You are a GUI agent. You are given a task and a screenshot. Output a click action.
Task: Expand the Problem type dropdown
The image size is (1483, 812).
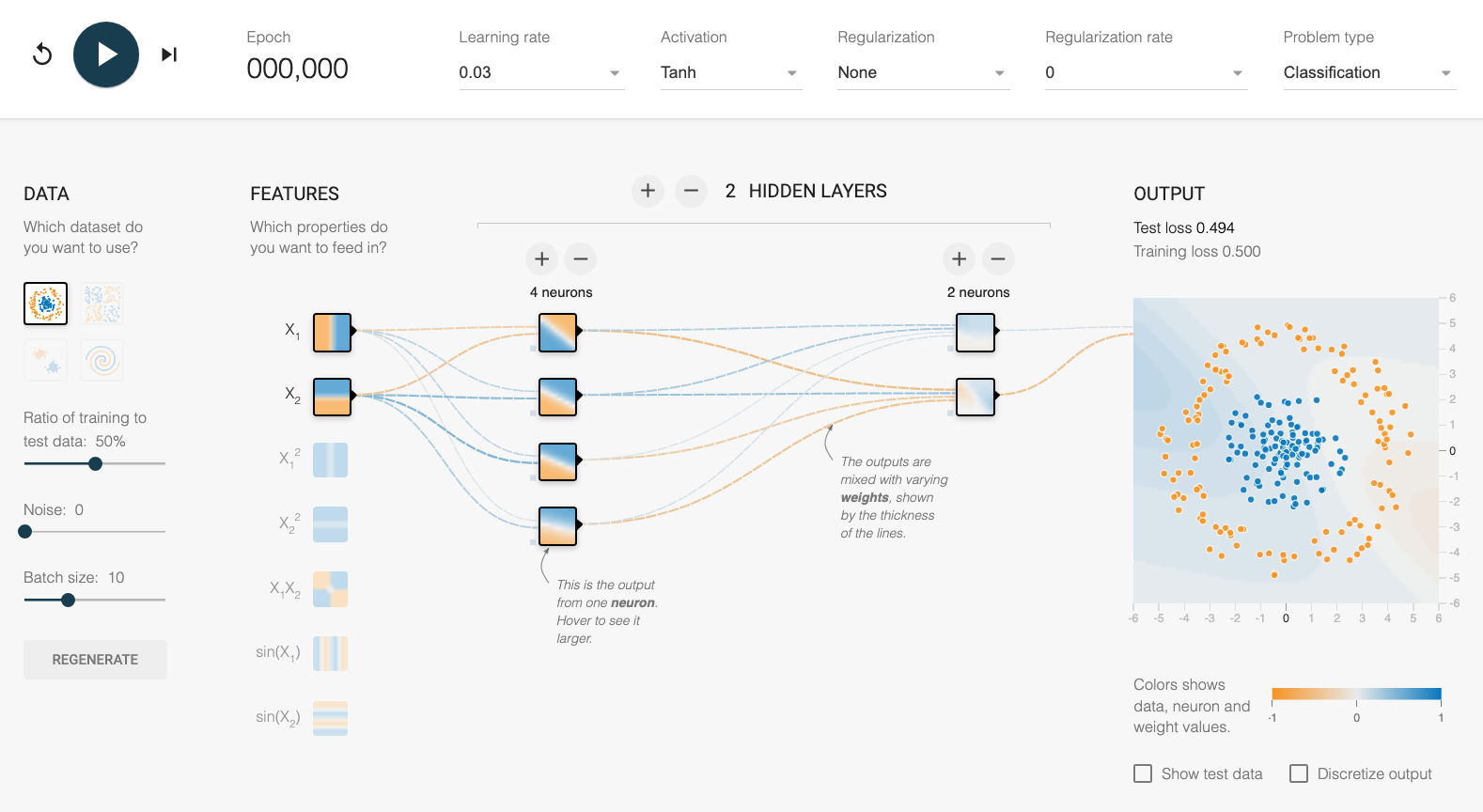click(x=1368, y=72)
